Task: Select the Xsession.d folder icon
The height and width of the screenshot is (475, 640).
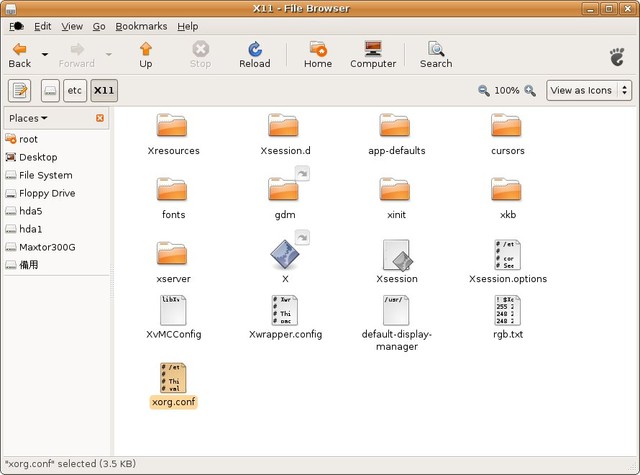Action: (283, 125)
